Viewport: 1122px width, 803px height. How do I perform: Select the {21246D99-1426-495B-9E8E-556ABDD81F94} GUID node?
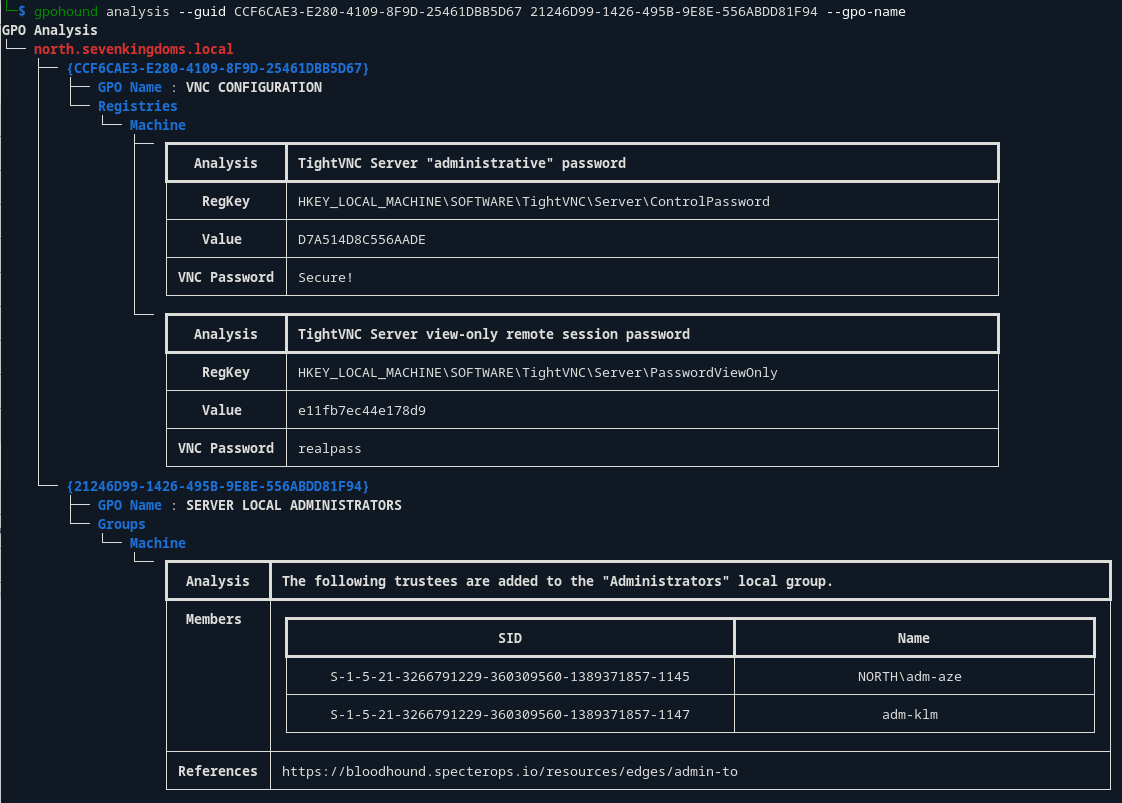click(x=218, y=487)
